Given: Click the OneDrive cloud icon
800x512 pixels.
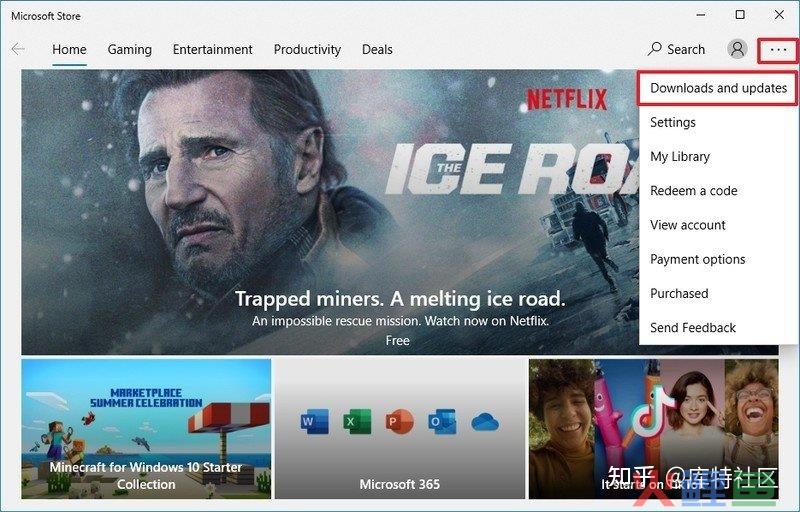Looking at the screenshot, I should 485,422.
